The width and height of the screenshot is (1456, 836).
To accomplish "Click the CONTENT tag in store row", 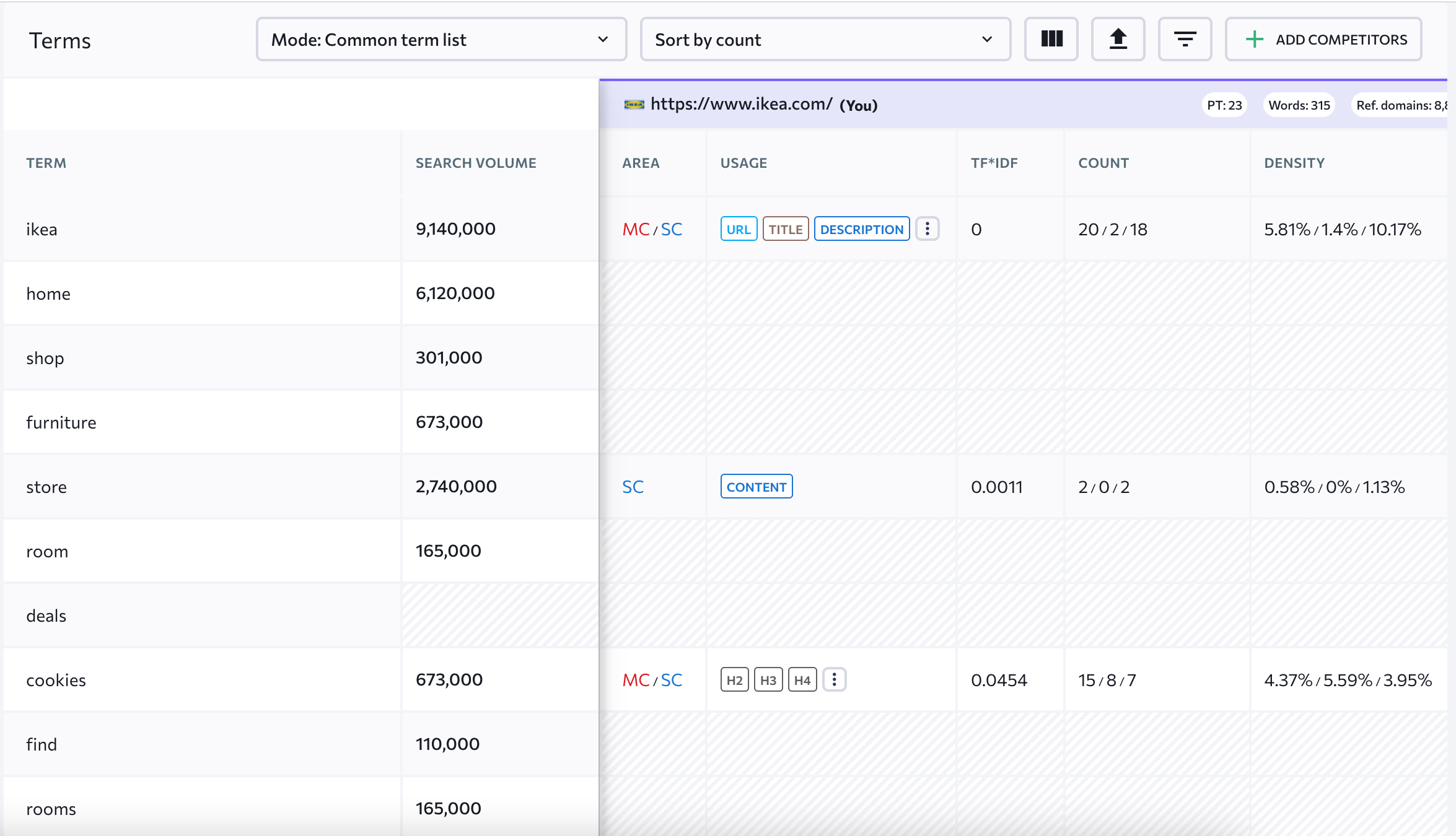I will (x=756, y=487).
